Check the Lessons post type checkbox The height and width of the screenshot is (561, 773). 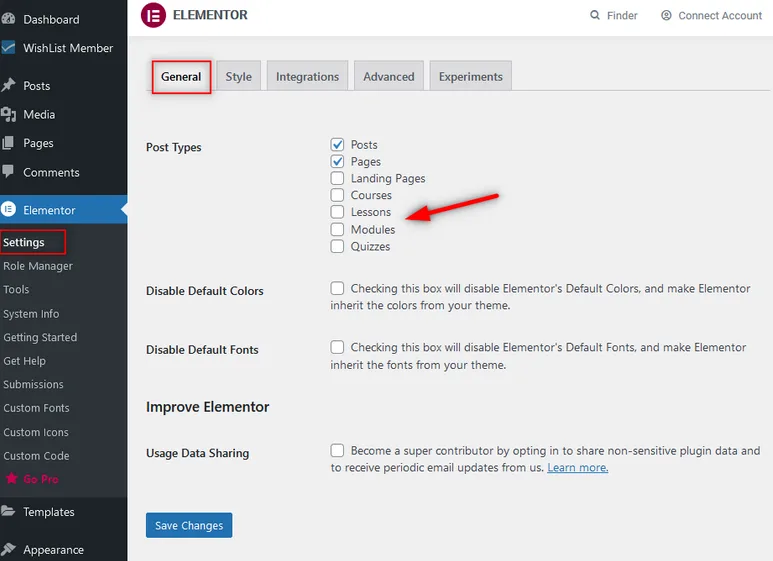click(337, 212)
